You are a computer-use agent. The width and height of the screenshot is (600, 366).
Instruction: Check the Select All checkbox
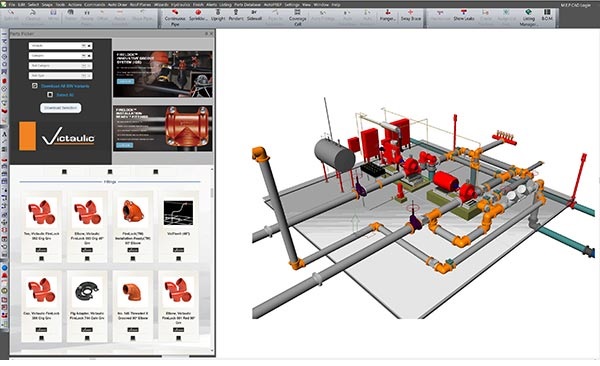(x=50, y=95)
